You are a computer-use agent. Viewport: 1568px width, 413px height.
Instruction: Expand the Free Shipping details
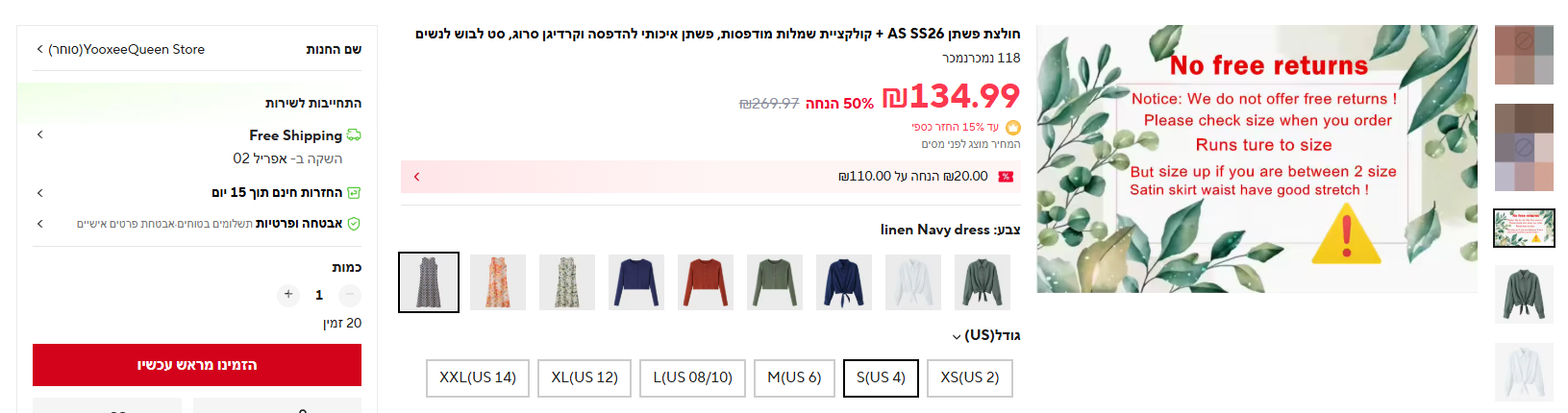click(40, 135)
